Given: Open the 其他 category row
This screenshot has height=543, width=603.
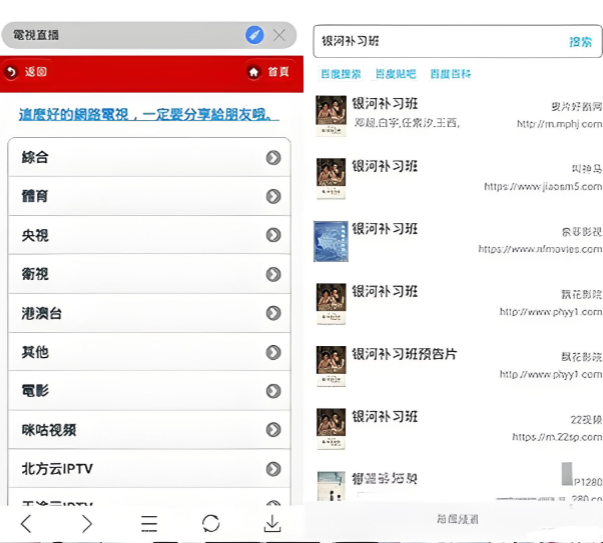Looking at the screenshot, I should 149,352.
